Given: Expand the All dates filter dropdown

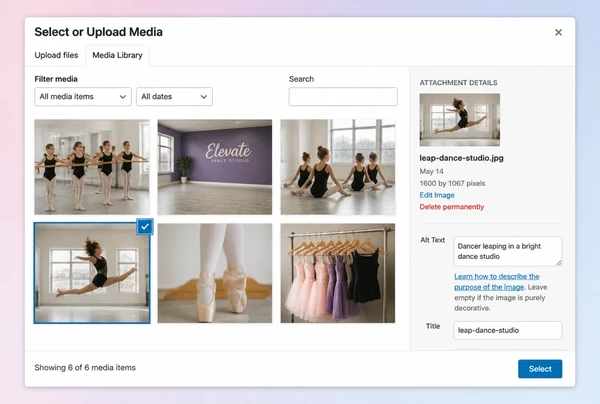Looking at the screenshot, I should (174, 97).
